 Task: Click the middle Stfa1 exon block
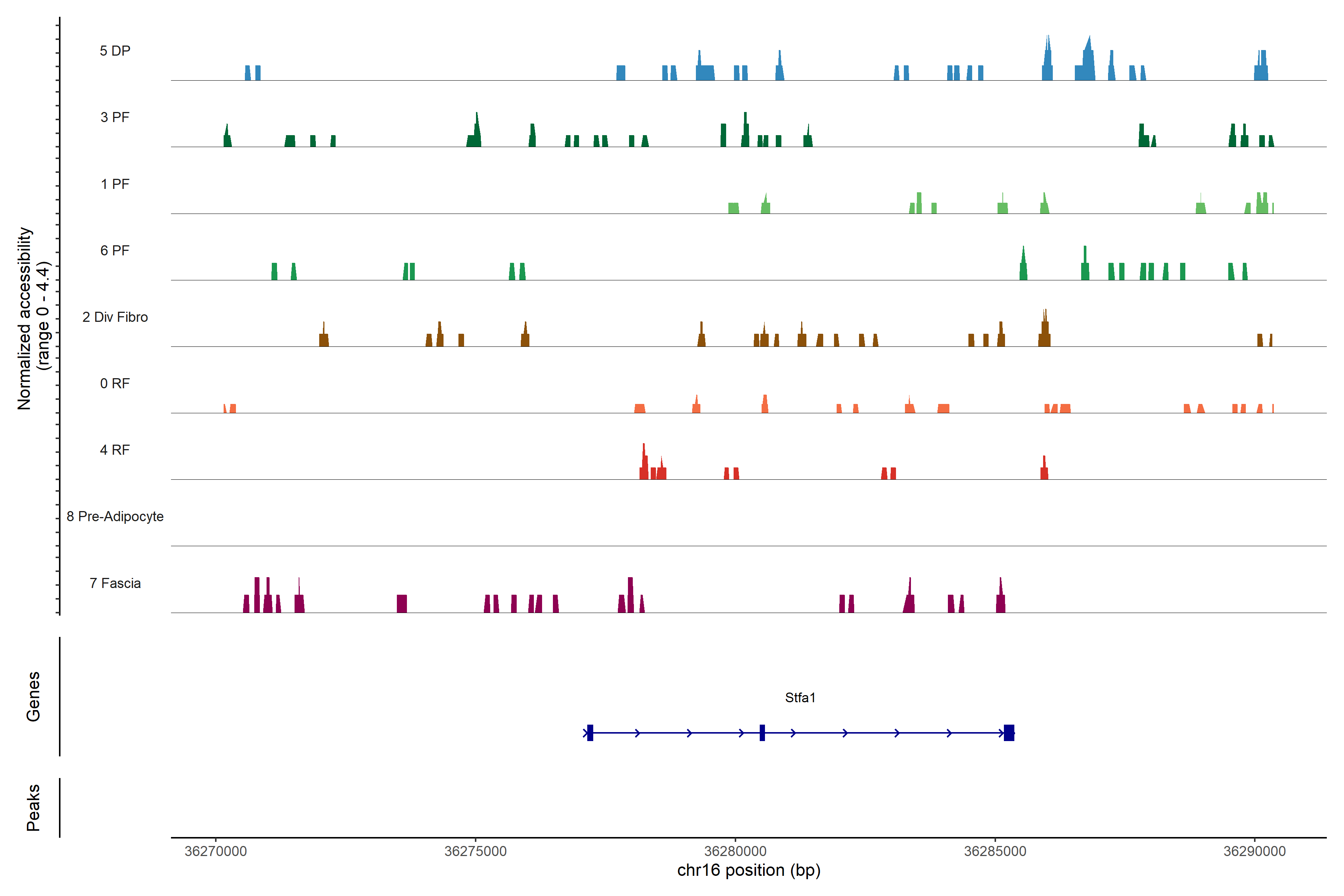click(x=762, y=732)
